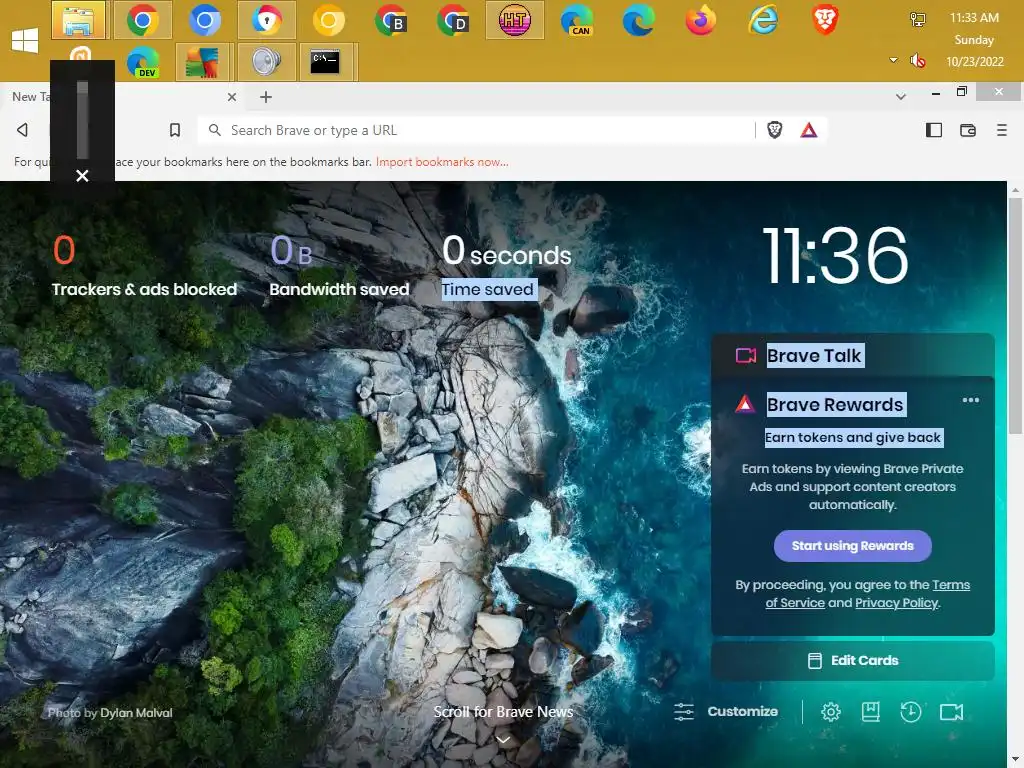Open the Customize dashboard button

click(x=726, y=711)
